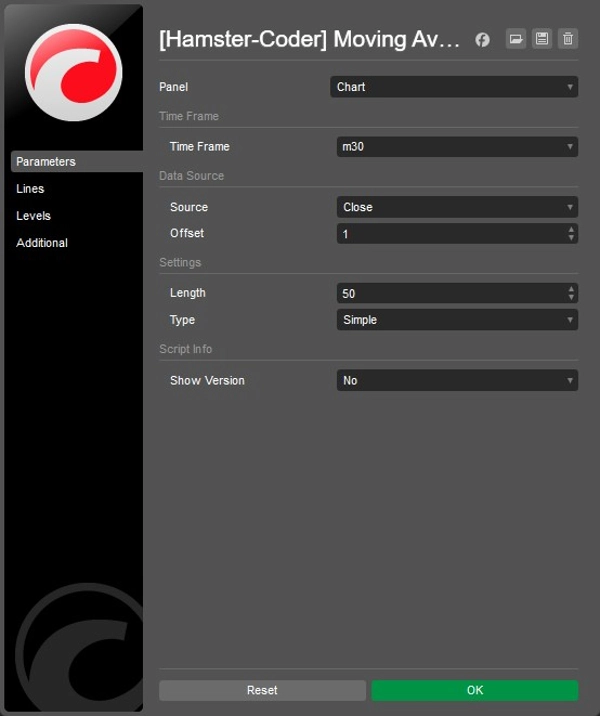Viewport: 600px width, 716px height.
Task: Select the Additional tab
Action: (x=42, y=243)
